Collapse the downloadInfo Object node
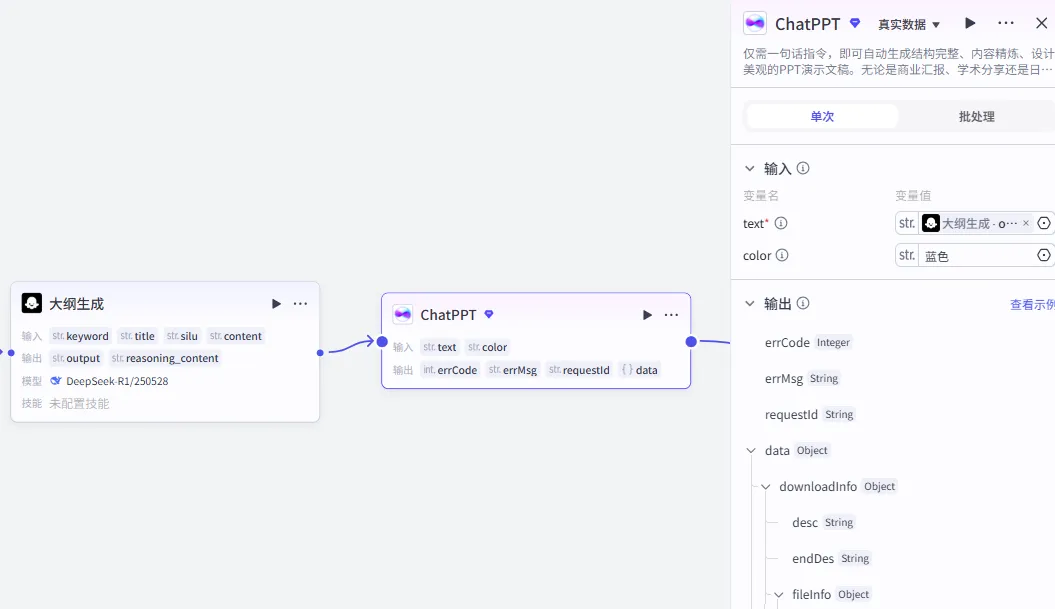The height and width of the screenshot is (609, 1055). (766, 487)
